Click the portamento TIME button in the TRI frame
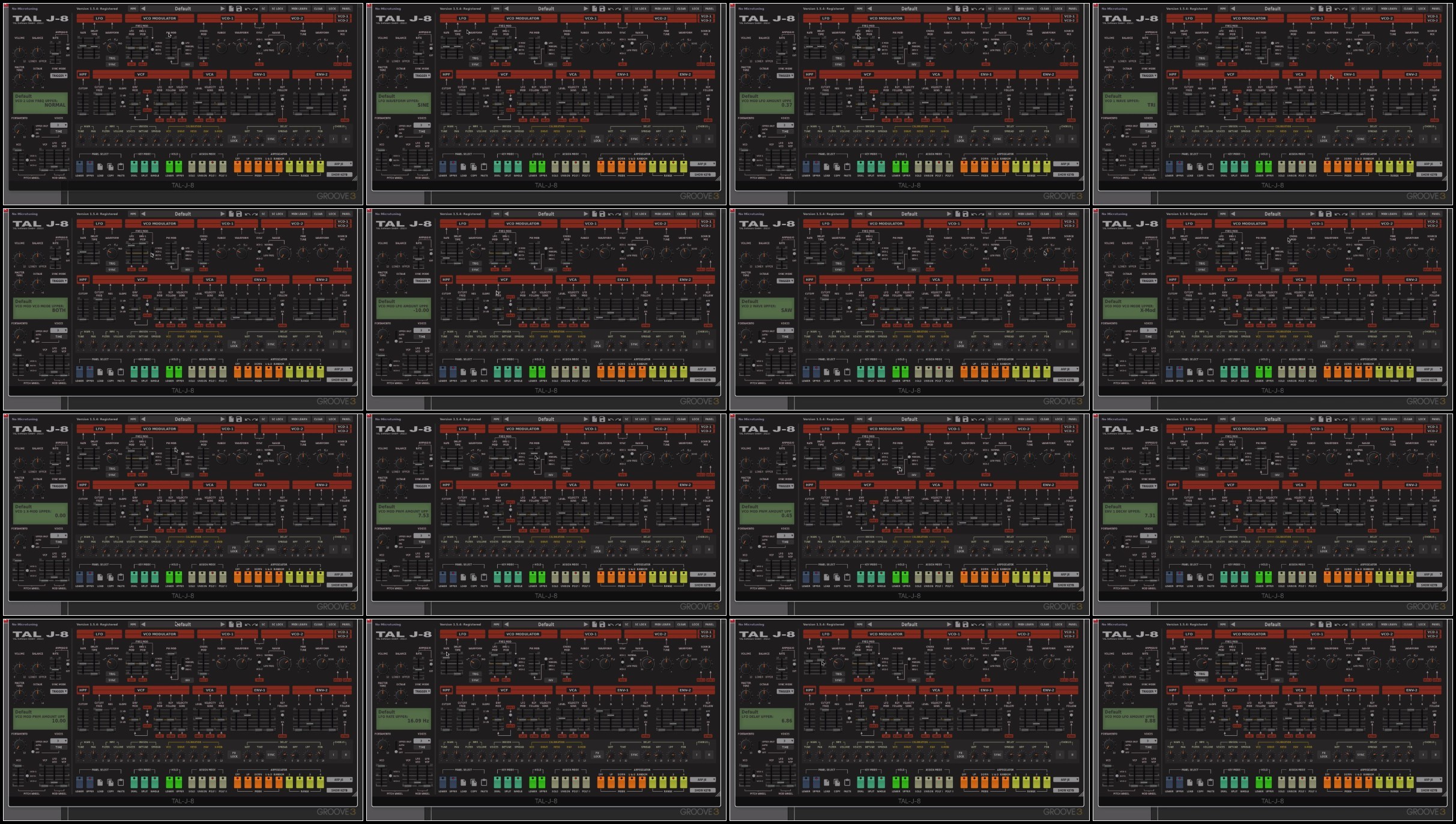The width and height of the screenshot is (1456, 824). 1148,131
